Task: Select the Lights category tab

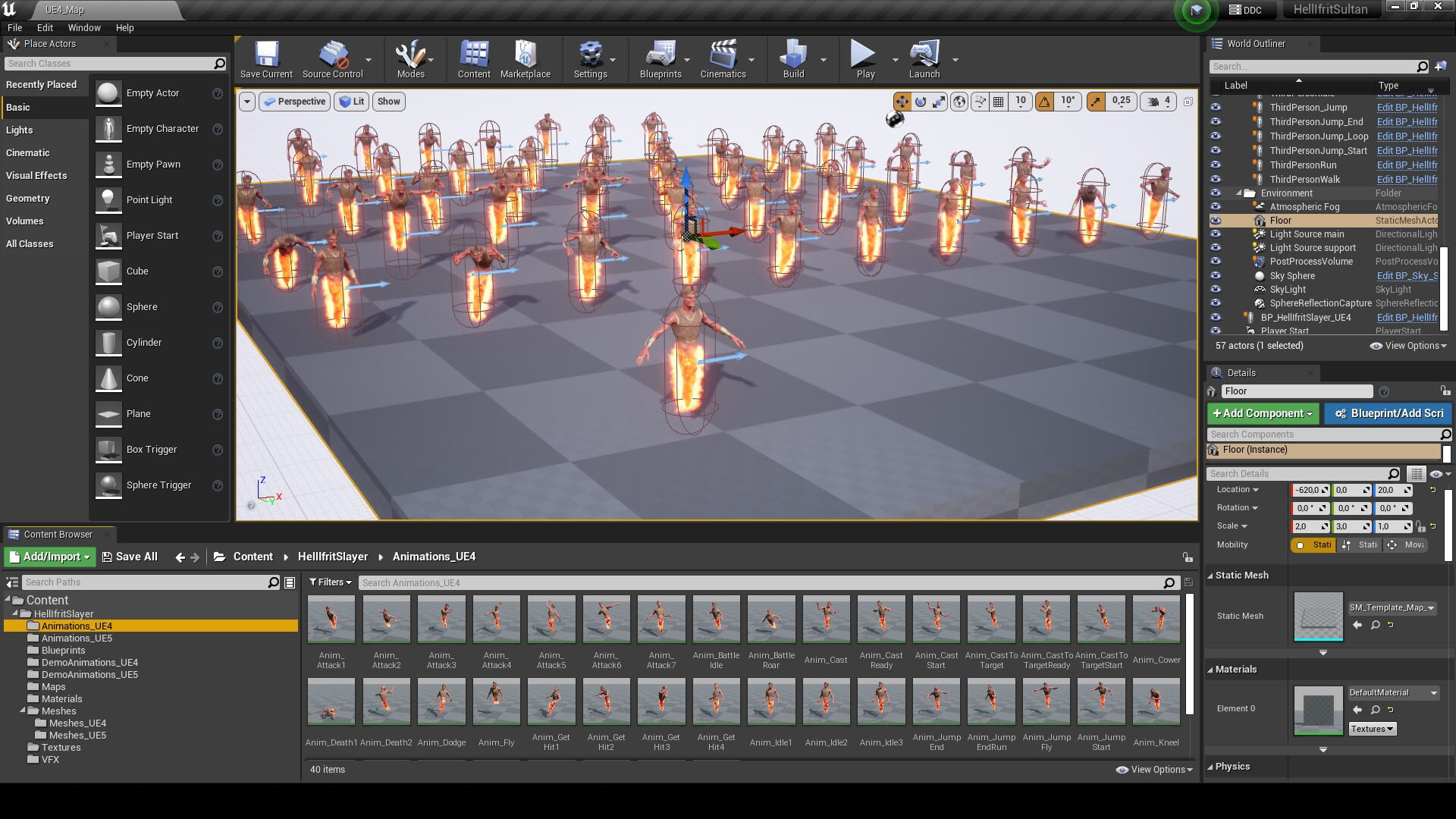Action: pyautogui.click(x=20, y=130)
